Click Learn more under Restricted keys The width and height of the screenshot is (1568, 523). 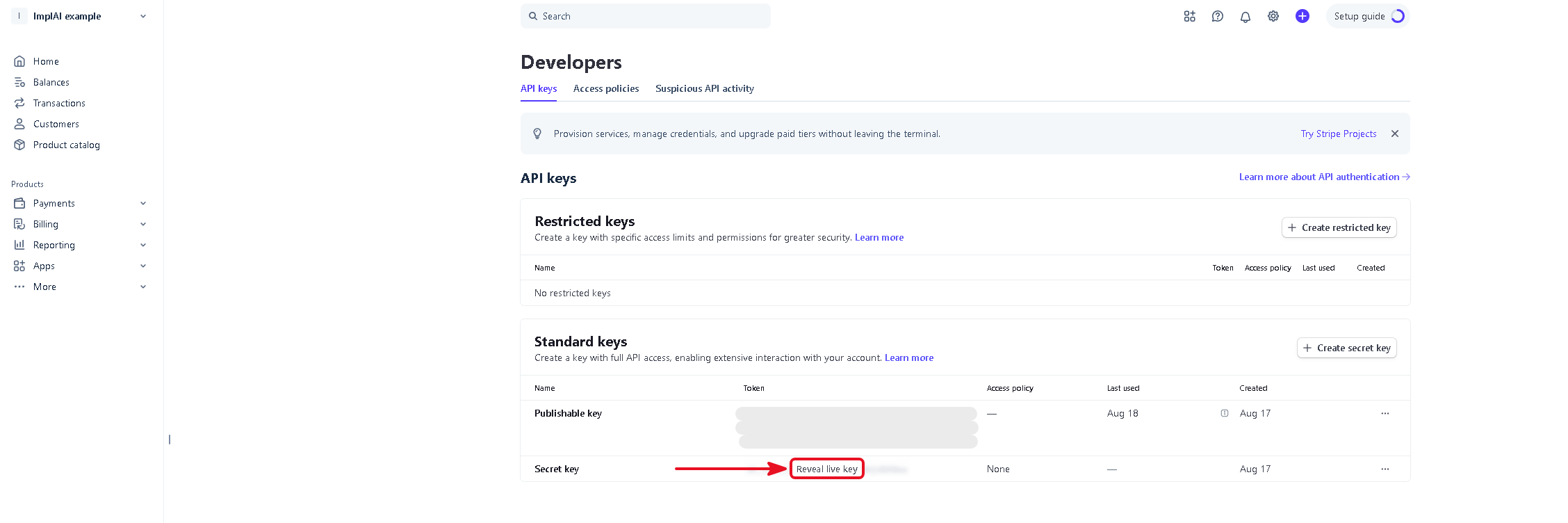click(x=879, y=237)
